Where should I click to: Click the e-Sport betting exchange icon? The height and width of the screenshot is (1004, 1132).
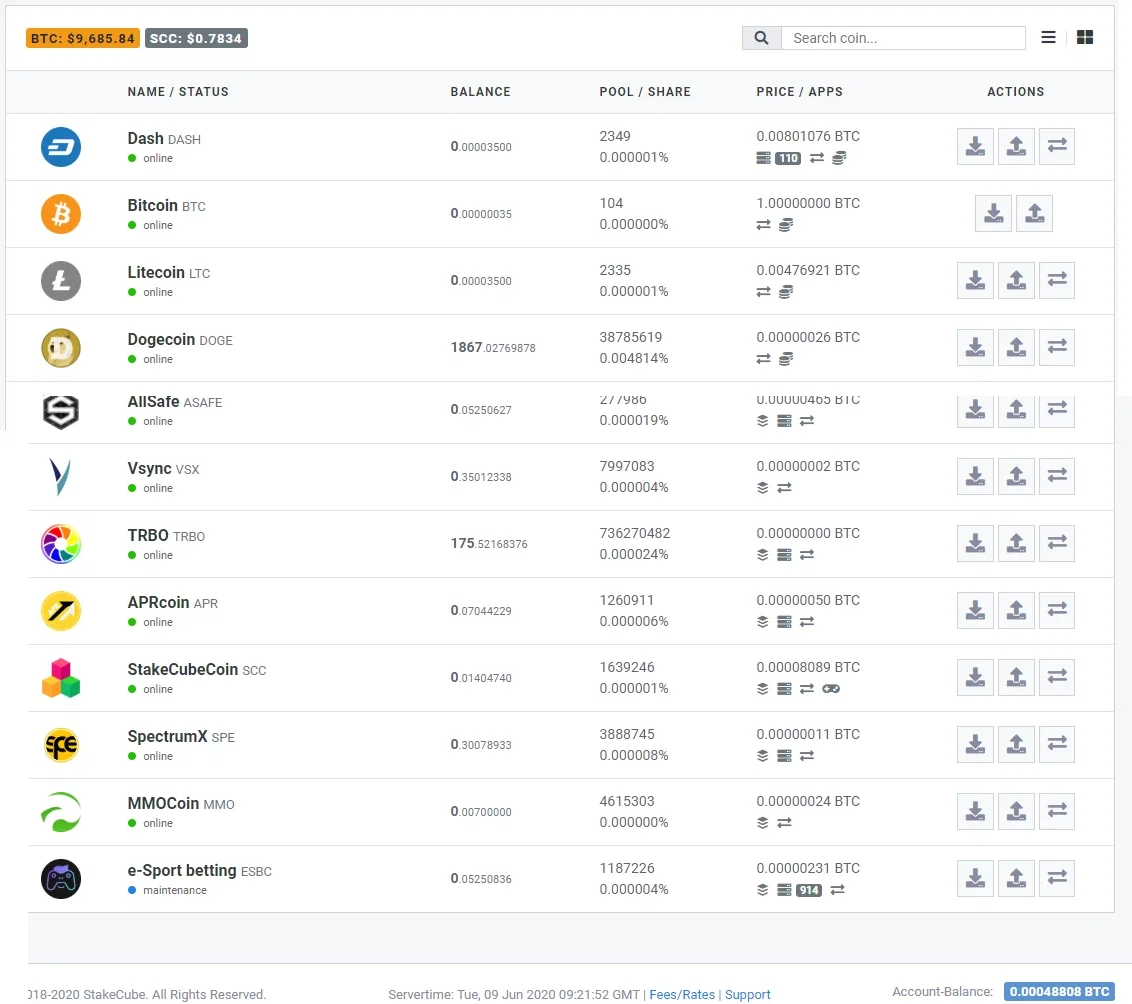pos(1057,878)
